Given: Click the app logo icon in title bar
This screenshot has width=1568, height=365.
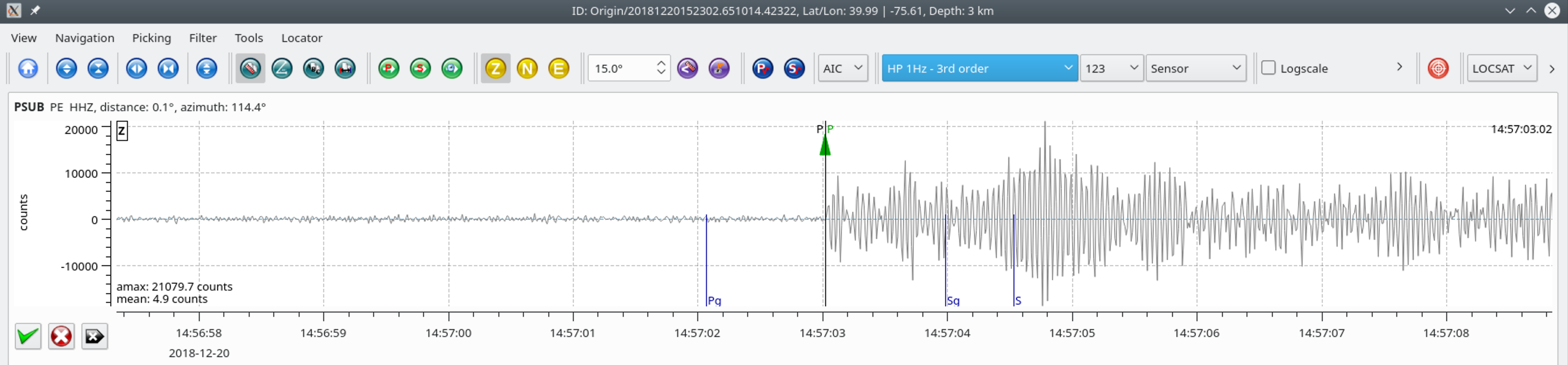Looking at the screenshot, I should pyautogui.click(x=14, y=11).
